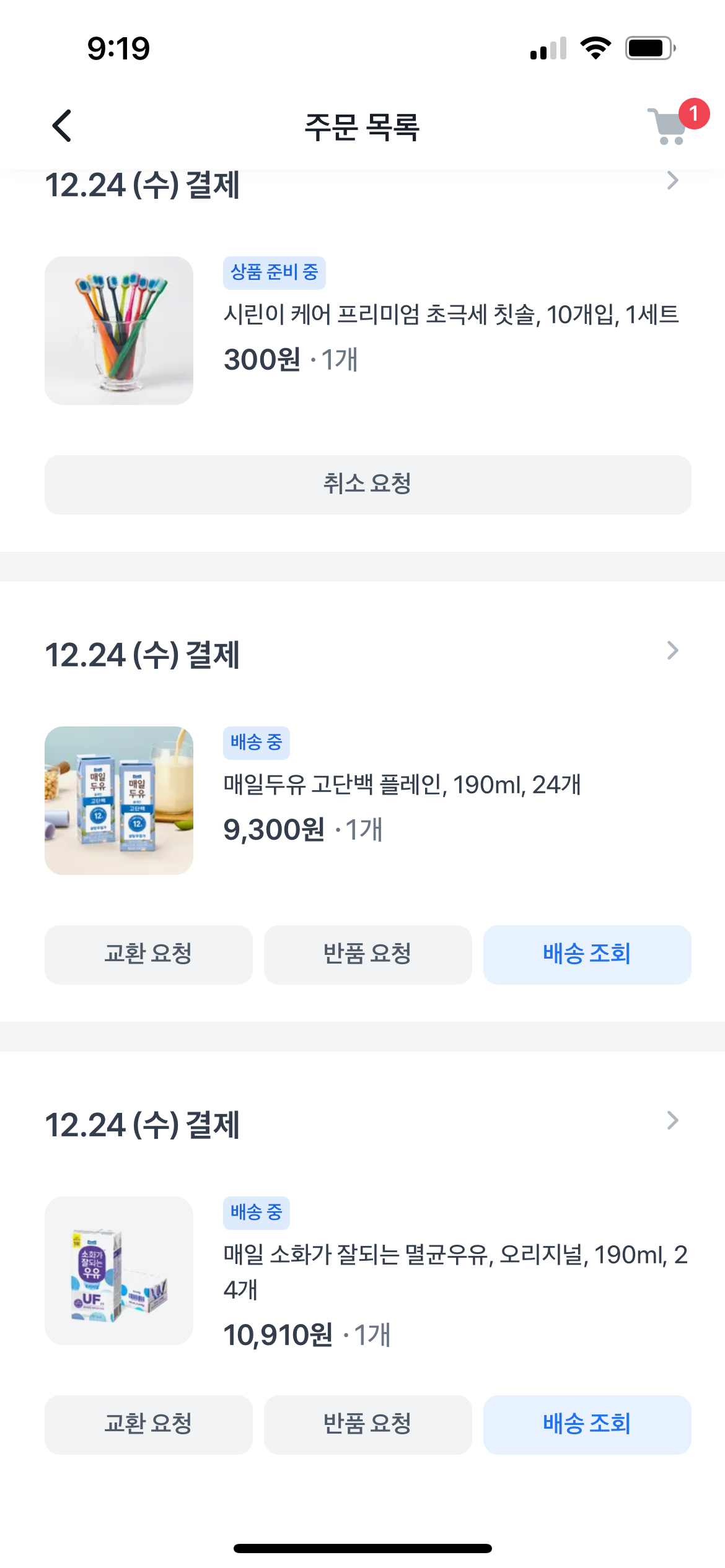Track delivery of 매일두유 order
725x1568 pixels.
587,954
